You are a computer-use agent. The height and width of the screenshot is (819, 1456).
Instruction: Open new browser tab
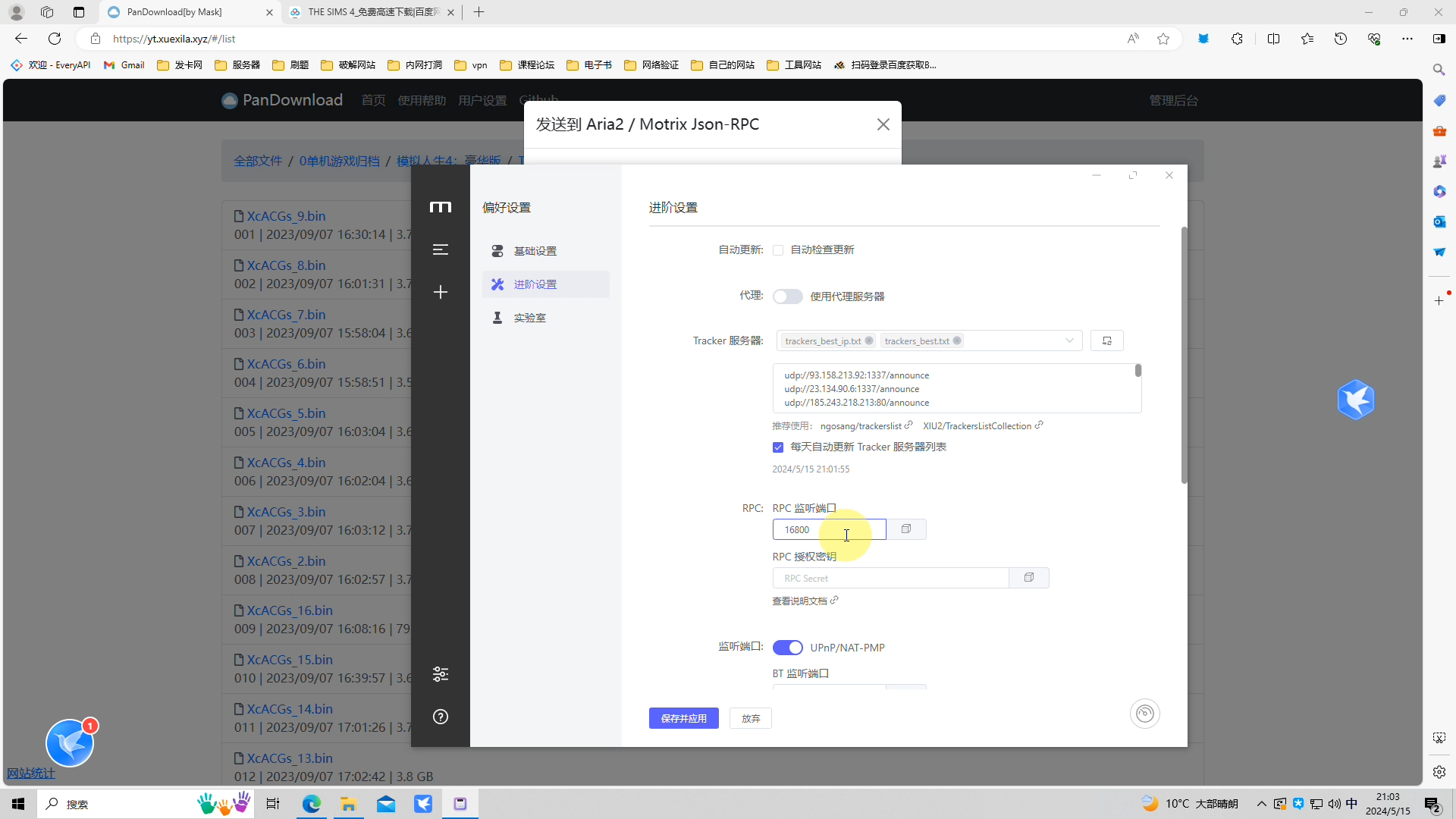479,12
